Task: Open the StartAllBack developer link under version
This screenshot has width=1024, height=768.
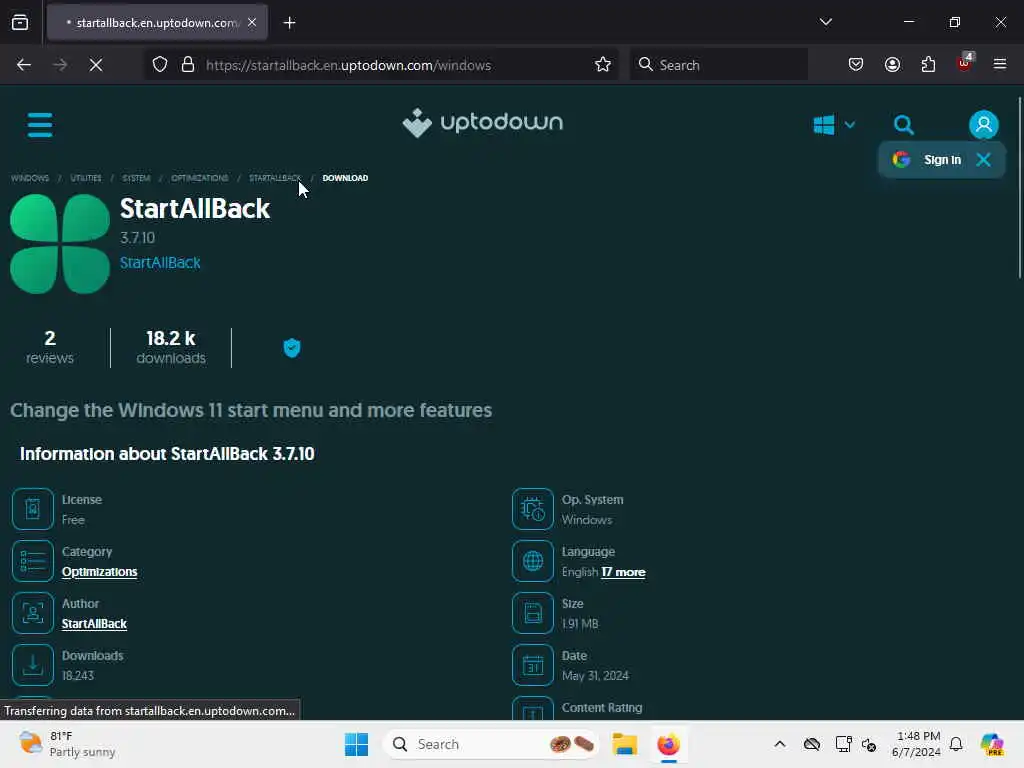Action: pyautogui.click(x=160, y=263)
